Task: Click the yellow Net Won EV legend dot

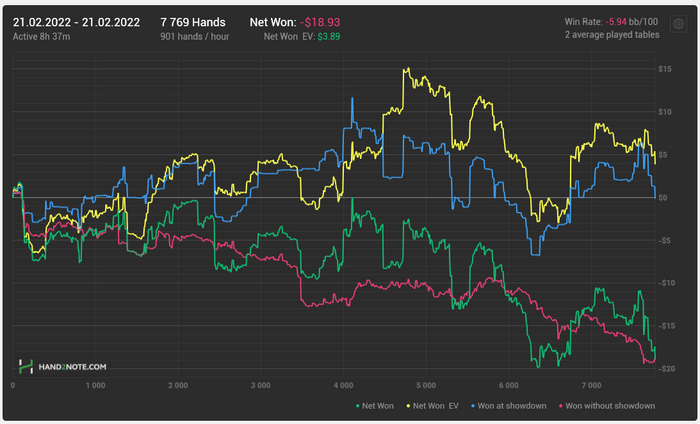Action: [407, 406]
